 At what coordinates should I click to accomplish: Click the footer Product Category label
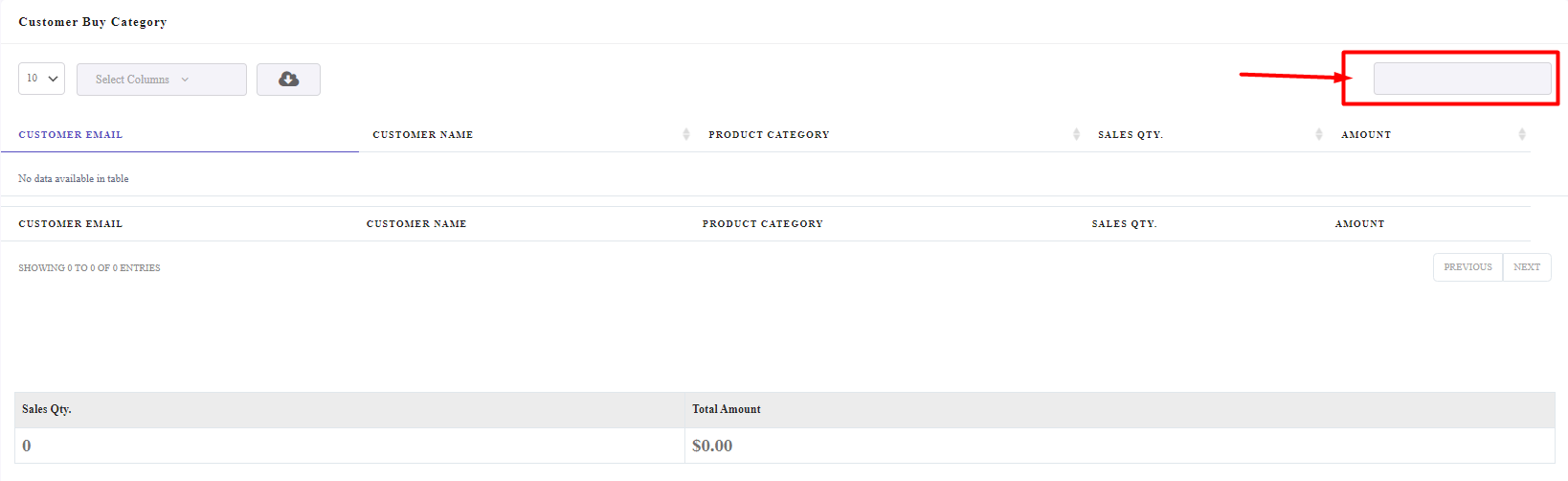click(x=763, y=224)
